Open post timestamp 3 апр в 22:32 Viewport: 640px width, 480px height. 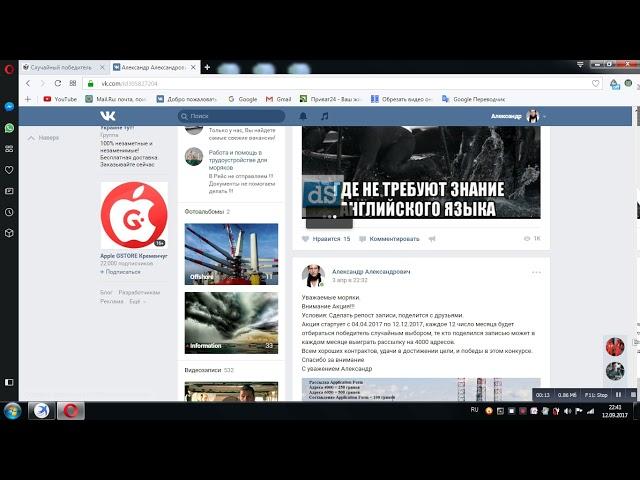(349, 280)
